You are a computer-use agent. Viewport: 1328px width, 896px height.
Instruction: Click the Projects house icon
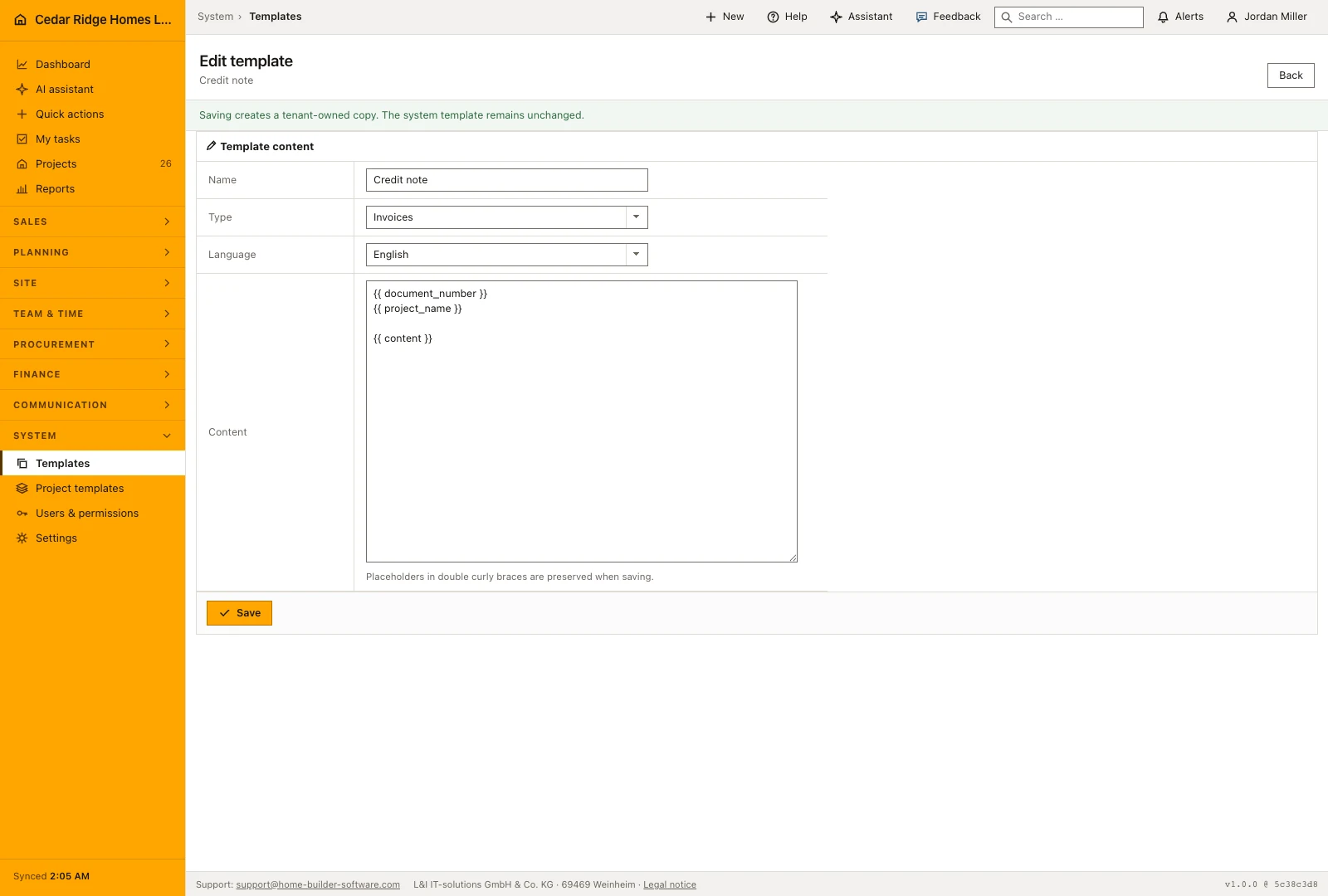22,164
